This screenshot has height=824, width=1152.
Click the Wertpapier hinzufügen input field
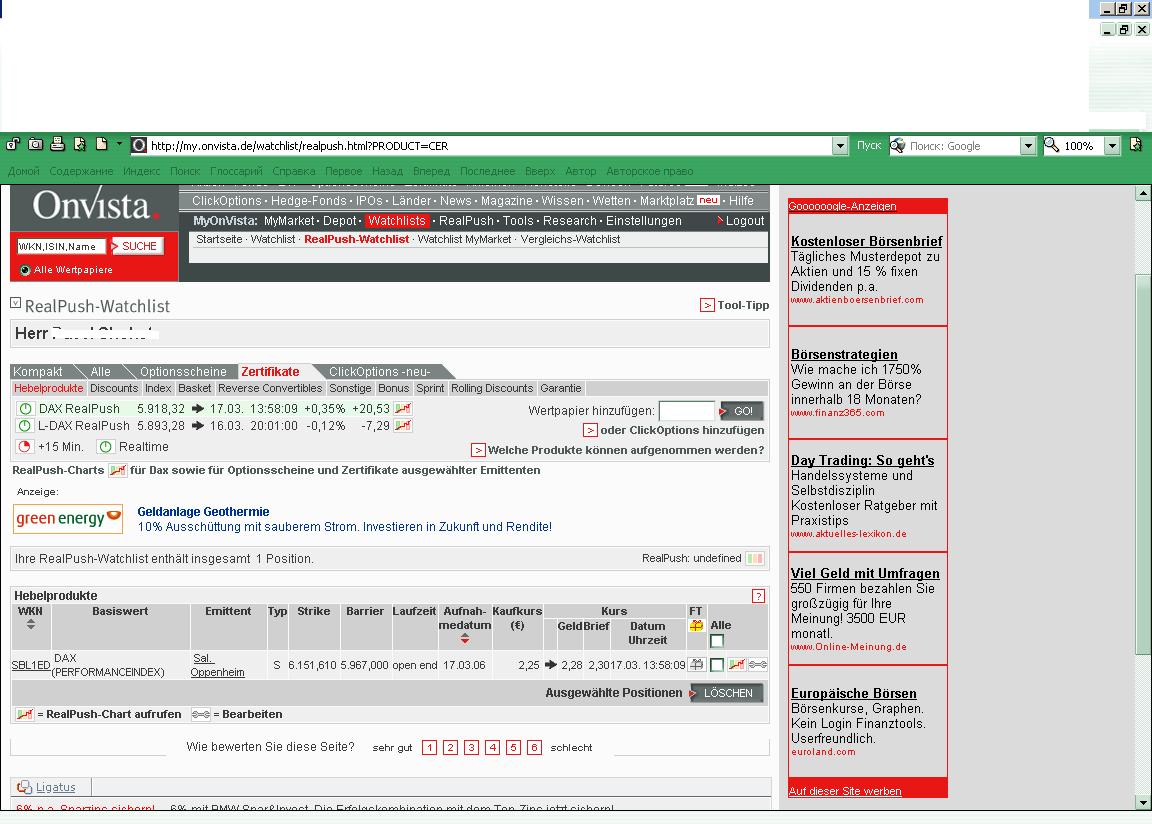(686, 411)
